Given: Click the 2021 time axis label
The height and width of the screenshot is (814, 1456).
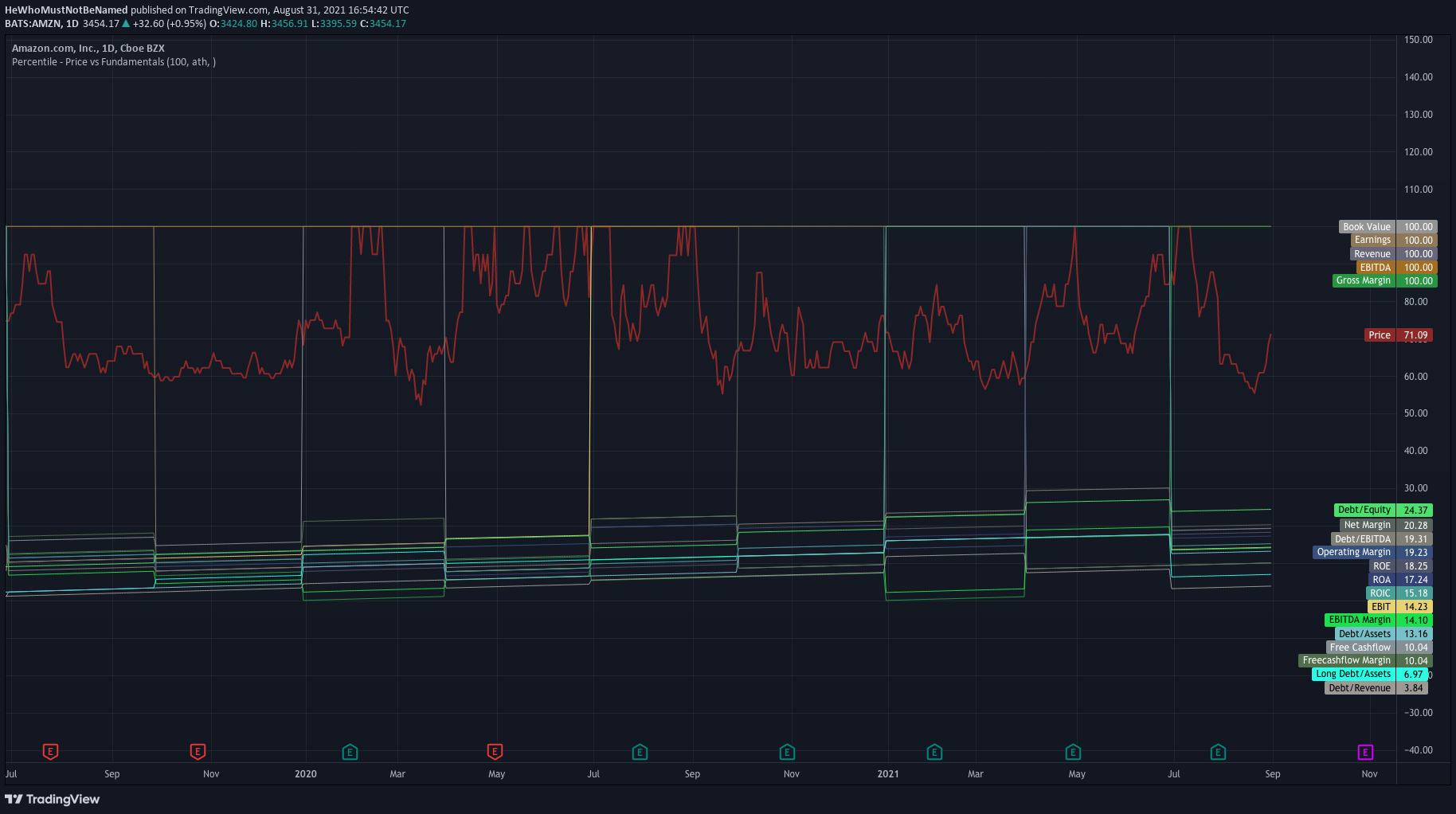Looking at the screenshot, I should pyautogui.click(x=888, y=774).
